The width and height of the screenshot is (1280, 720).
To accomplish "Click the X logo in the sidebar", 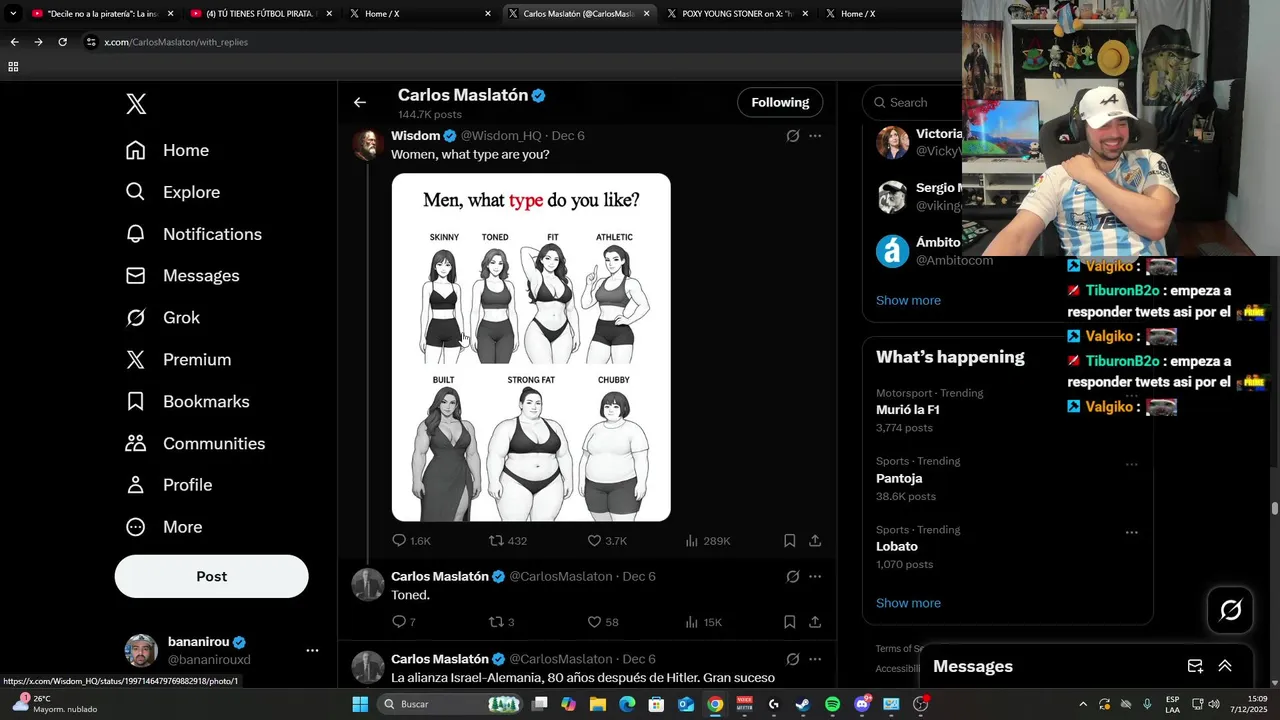I will 136,104.
